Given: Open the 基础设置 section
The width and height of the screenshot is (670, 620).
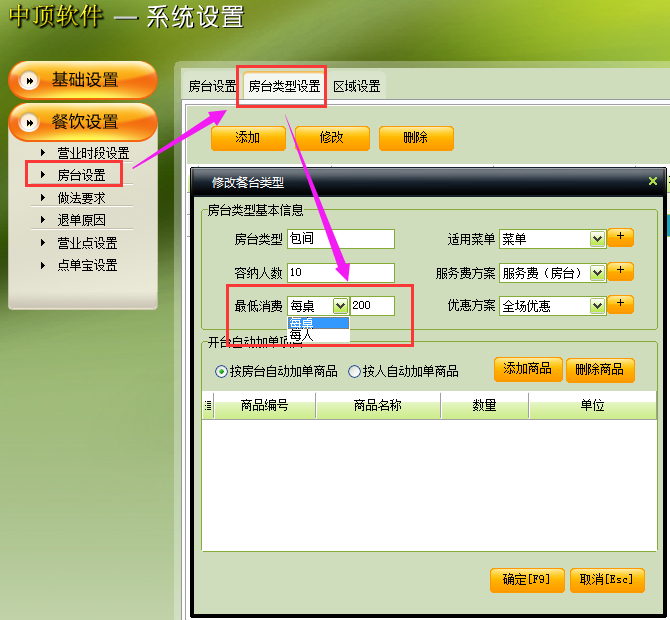Looking at the screenshot, I should [83, 80].
